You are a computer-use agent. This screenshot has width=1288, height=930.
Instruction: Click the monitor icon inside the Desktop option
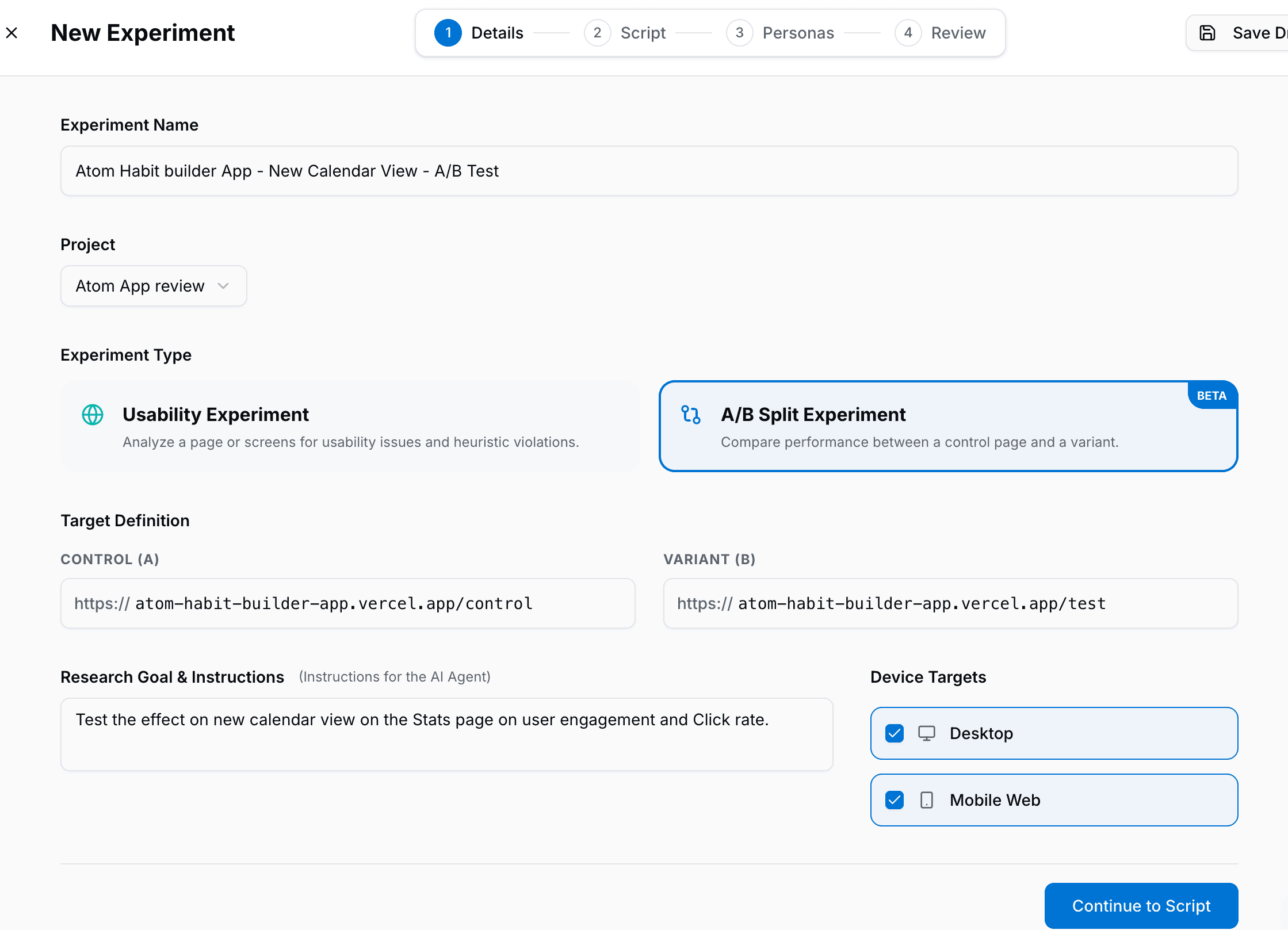coord(927,733)
